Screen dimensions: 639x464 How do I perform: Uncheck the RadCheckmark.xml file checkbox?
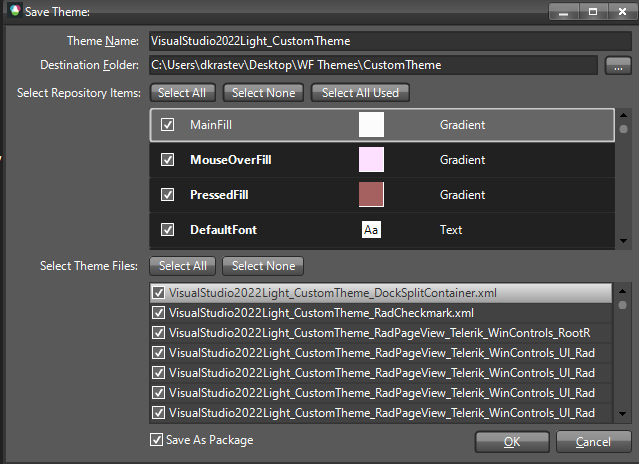[159, 313]
